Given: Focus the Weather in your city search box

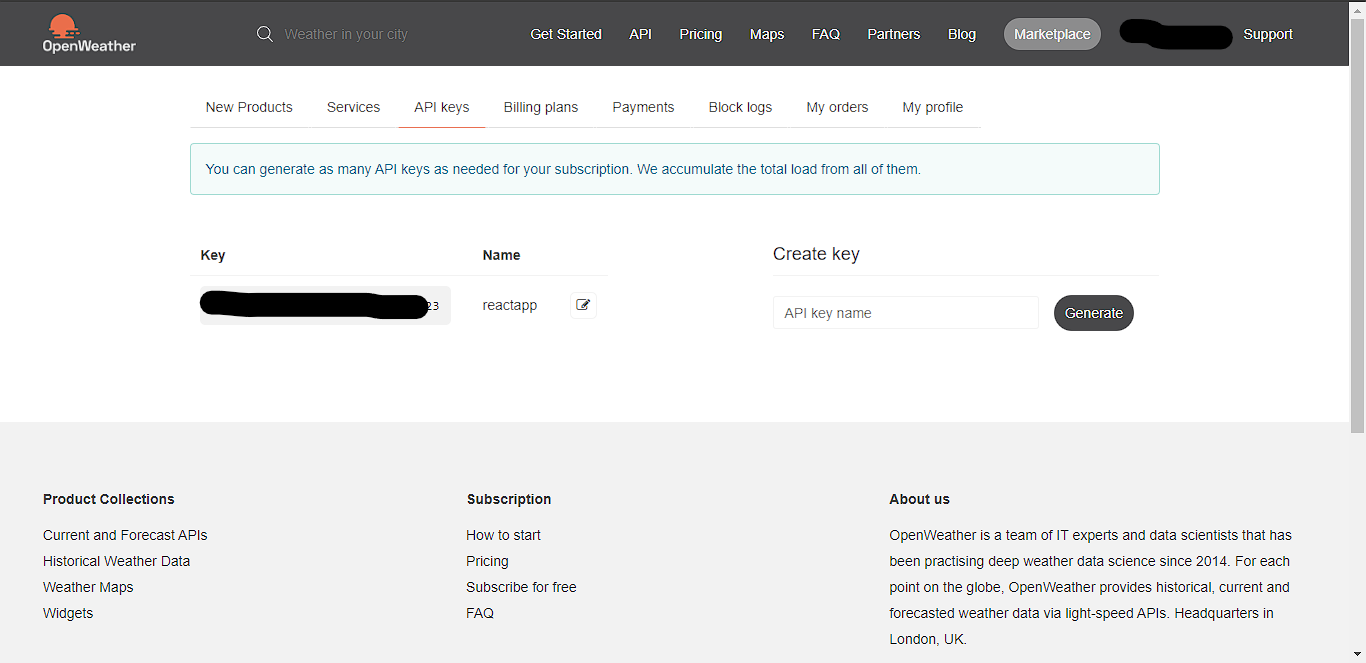Looking at the screenshot, I should point(346,34).
